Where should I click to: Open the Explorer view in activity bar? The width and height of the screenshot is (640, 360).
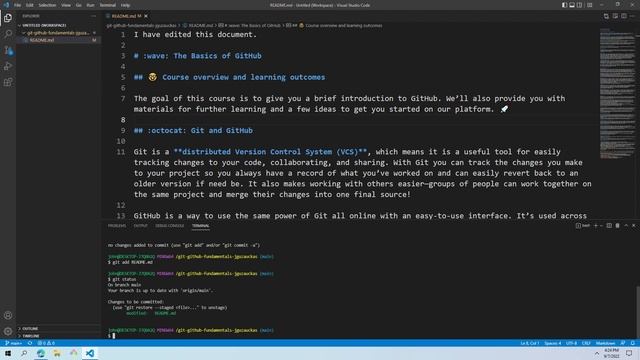tap(8, 18)
